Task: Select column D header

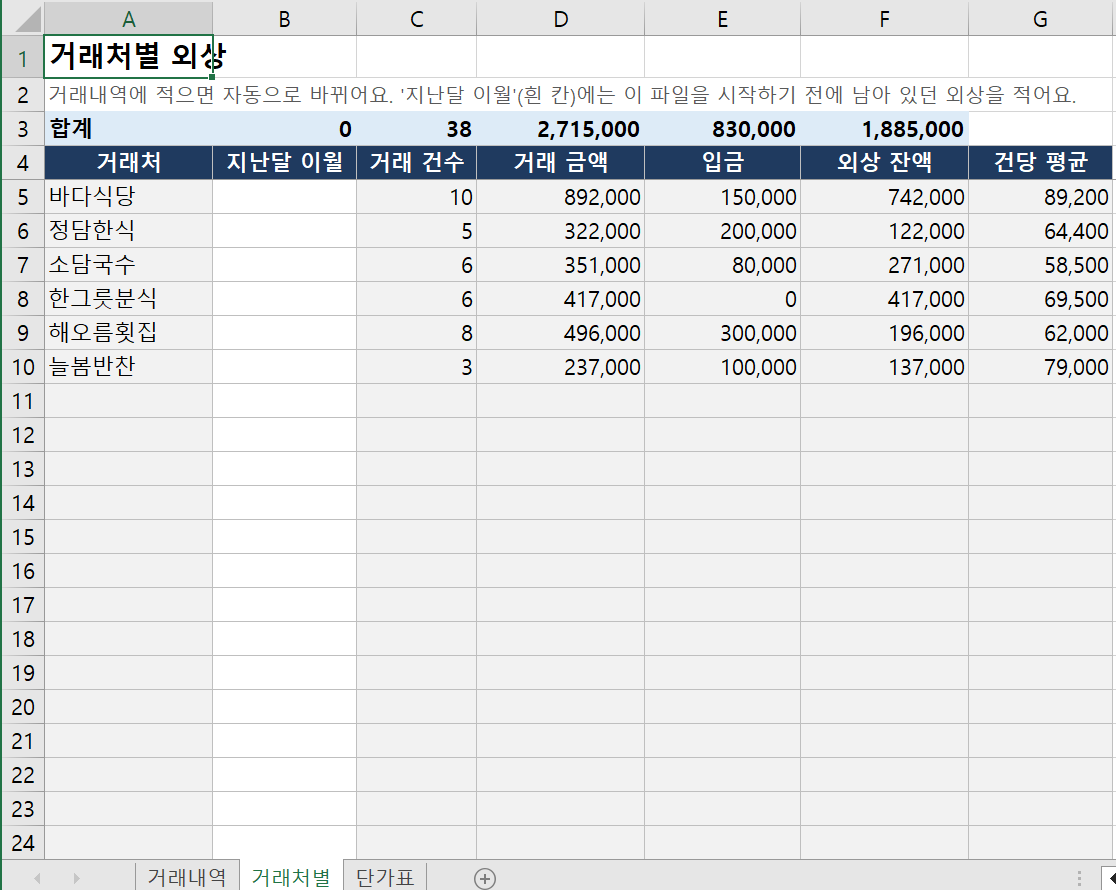Action: tap(560, 19)
